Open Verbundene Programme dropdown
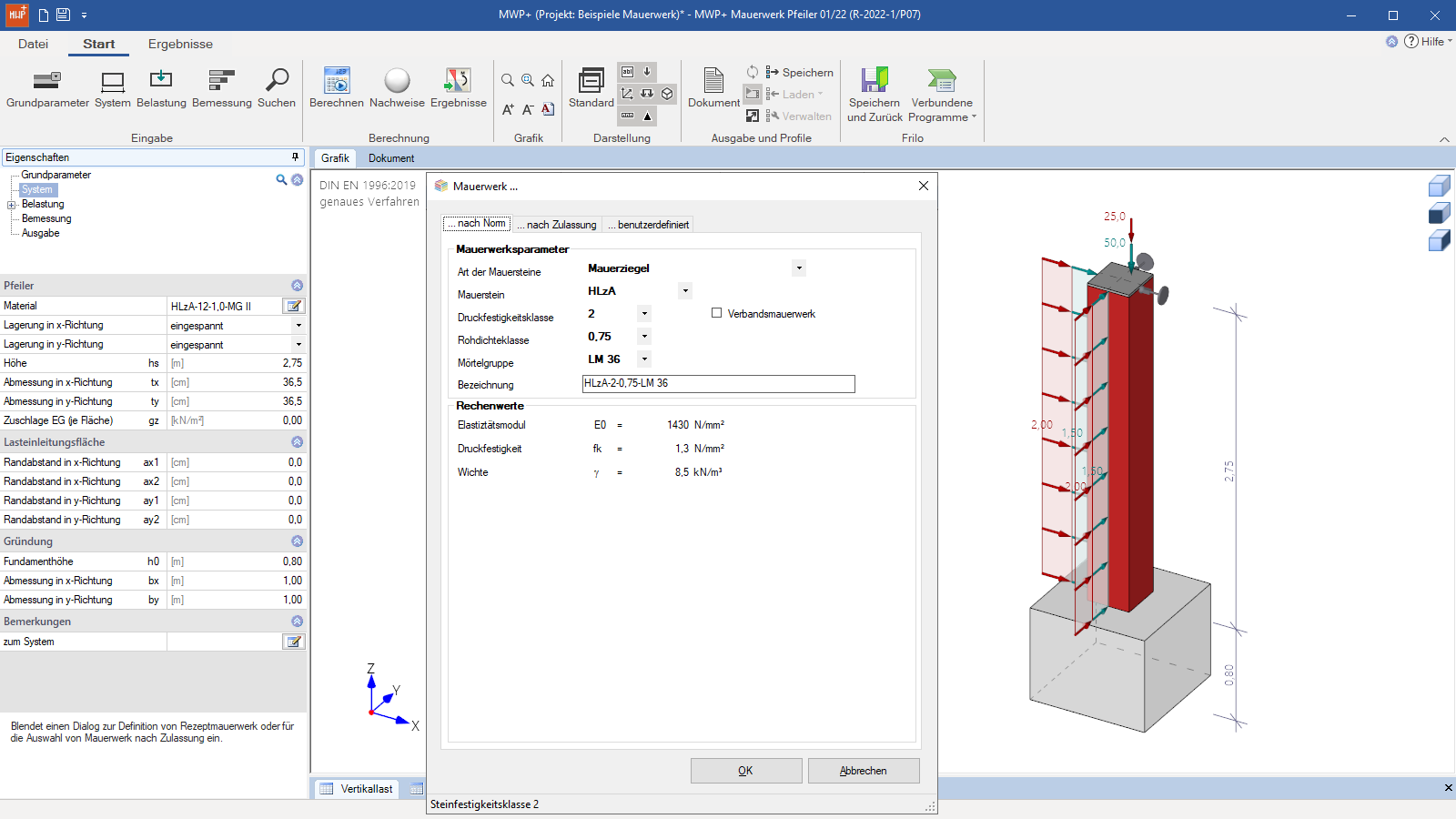The image size is (1456, 819). [x=942, y=95]
